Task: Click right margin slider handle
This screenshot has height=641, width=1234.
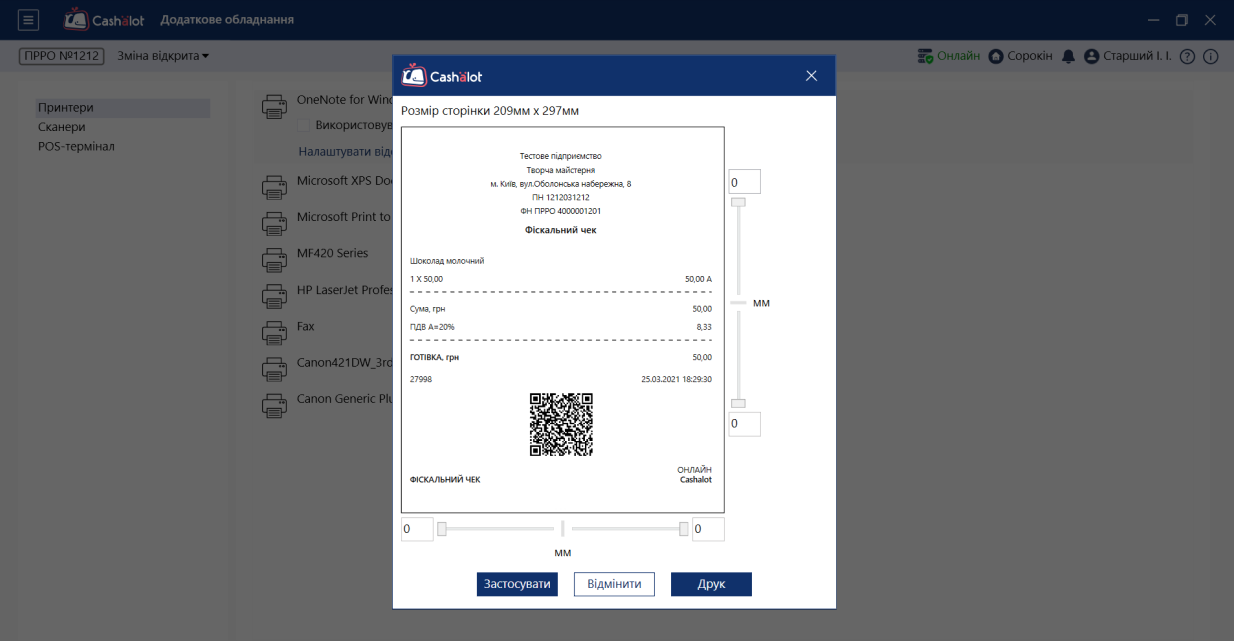Action: pos(684,529)
